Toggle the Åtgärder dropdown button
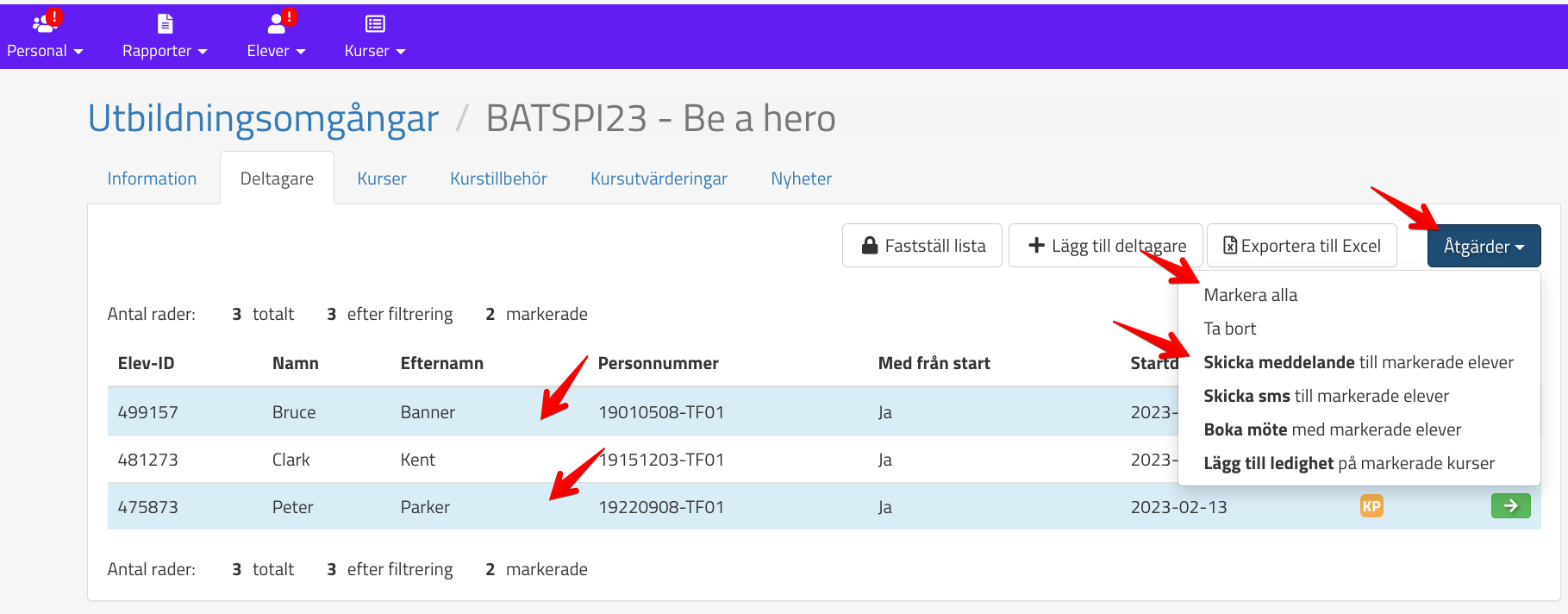The width and height of the screenshot is (1568, 614). (x=1484, y=247)
